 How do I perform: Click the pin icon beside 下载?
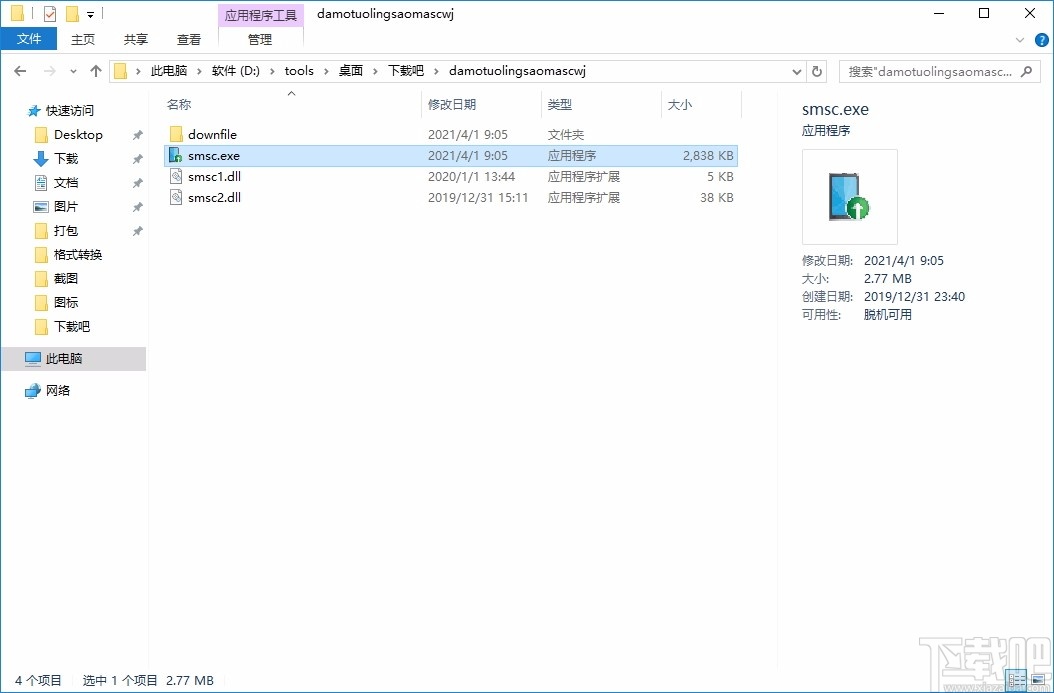[x=137, y=158]
